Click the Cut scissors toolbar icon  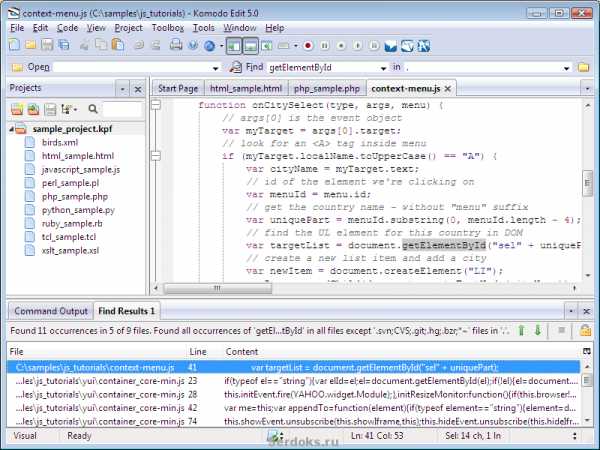pyautogui.click(x=84, y=46)
